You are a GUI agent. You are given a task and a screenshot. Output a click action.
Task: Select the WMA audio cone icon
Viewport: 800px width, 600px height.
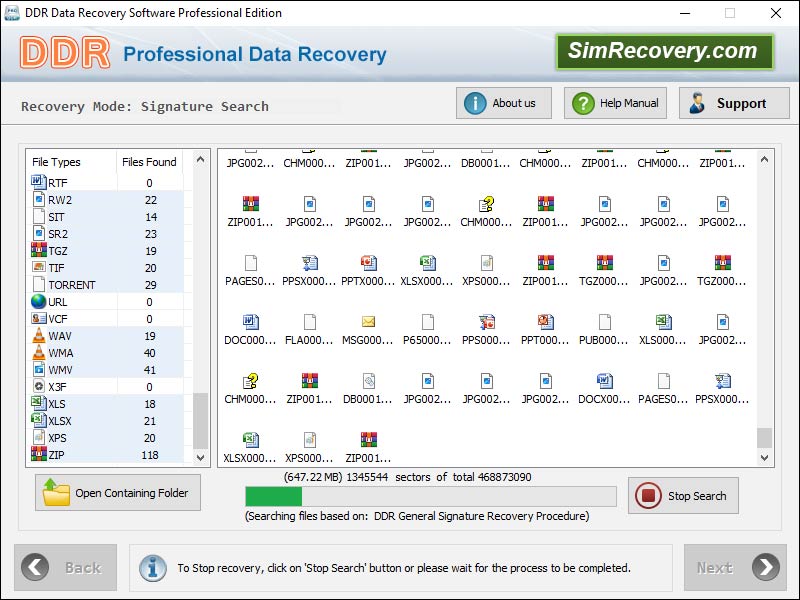(39, 352)
